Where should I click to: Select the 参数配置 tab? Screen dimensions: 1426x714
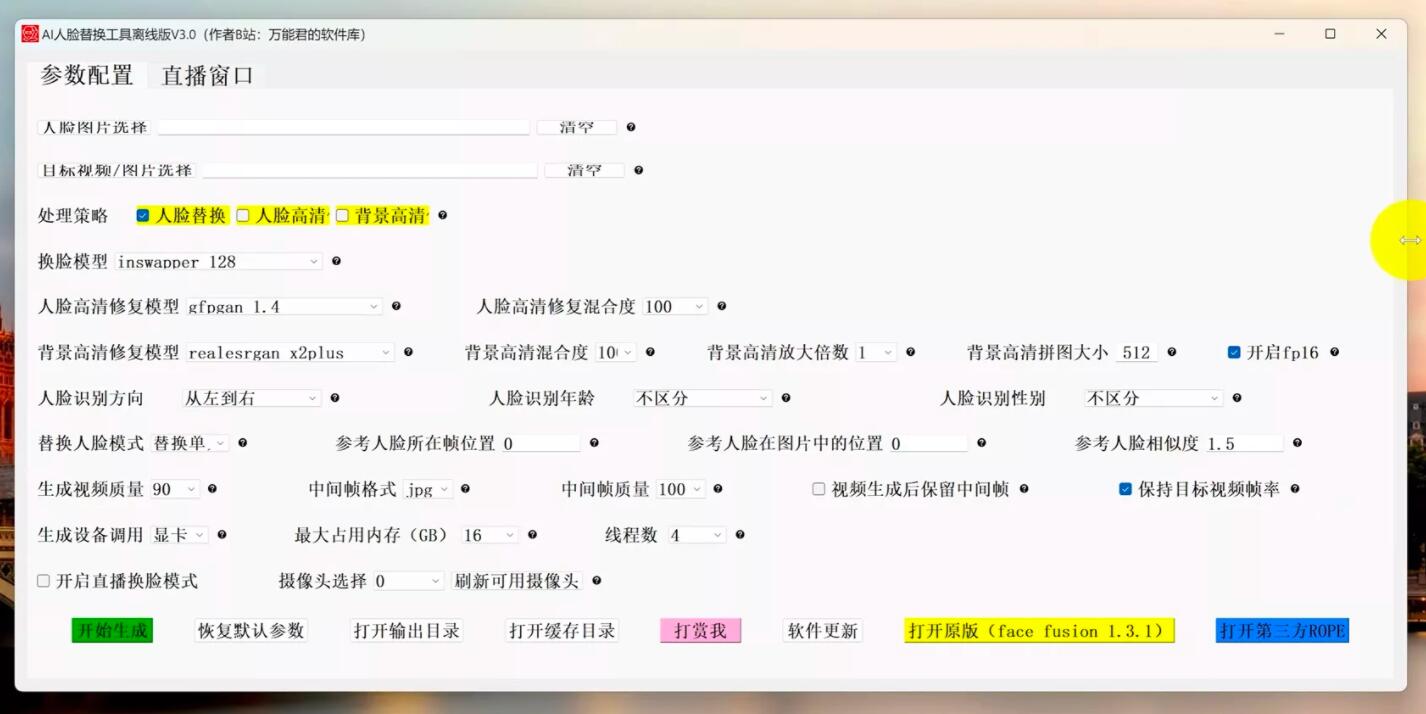(x=87, y=75)
